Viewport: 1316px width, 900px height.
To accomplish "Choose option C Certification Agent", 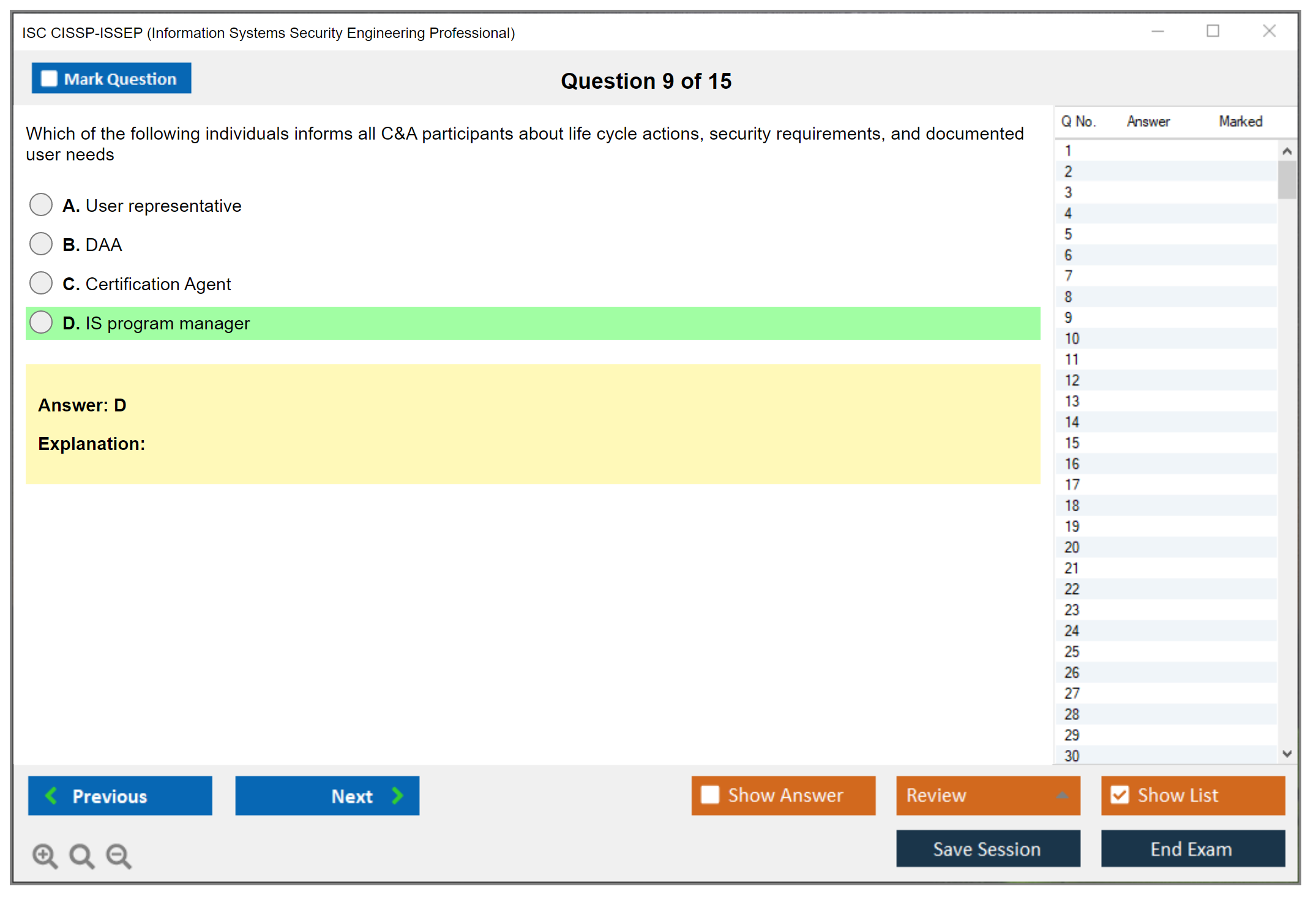I will (x=41, y=283).
